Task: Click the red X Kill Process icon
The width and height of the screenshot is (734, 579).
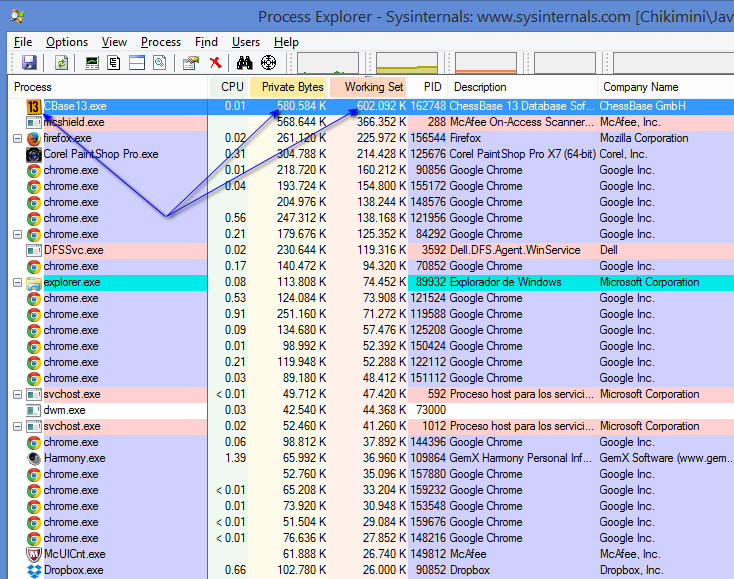Action: (x=215, y=63)
